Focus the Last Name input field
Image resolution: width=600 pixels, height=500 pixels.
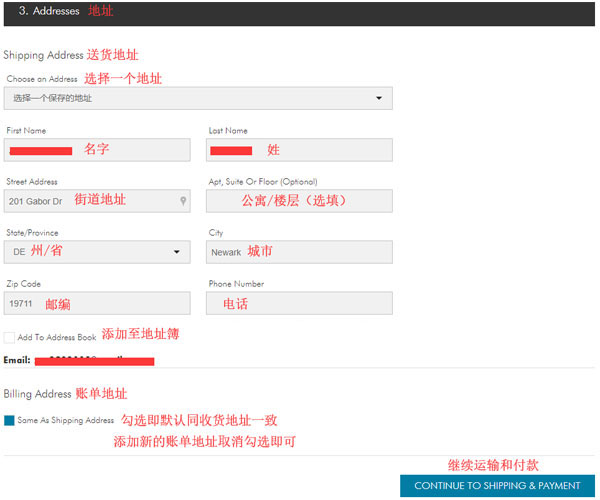[299, 150]
